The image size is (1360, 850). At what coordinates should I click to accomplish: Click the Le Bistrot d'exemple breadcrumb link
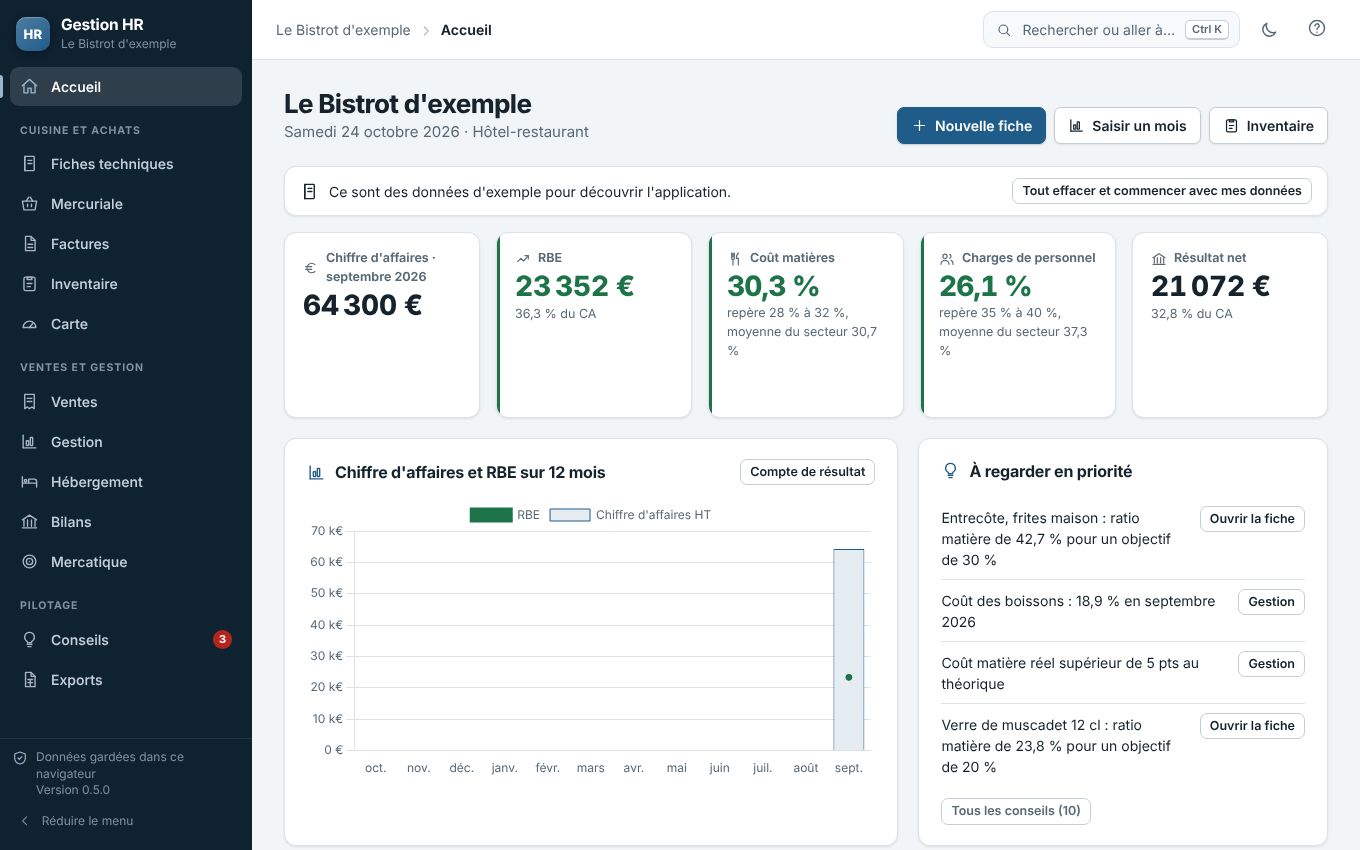[x=343, y=30]
